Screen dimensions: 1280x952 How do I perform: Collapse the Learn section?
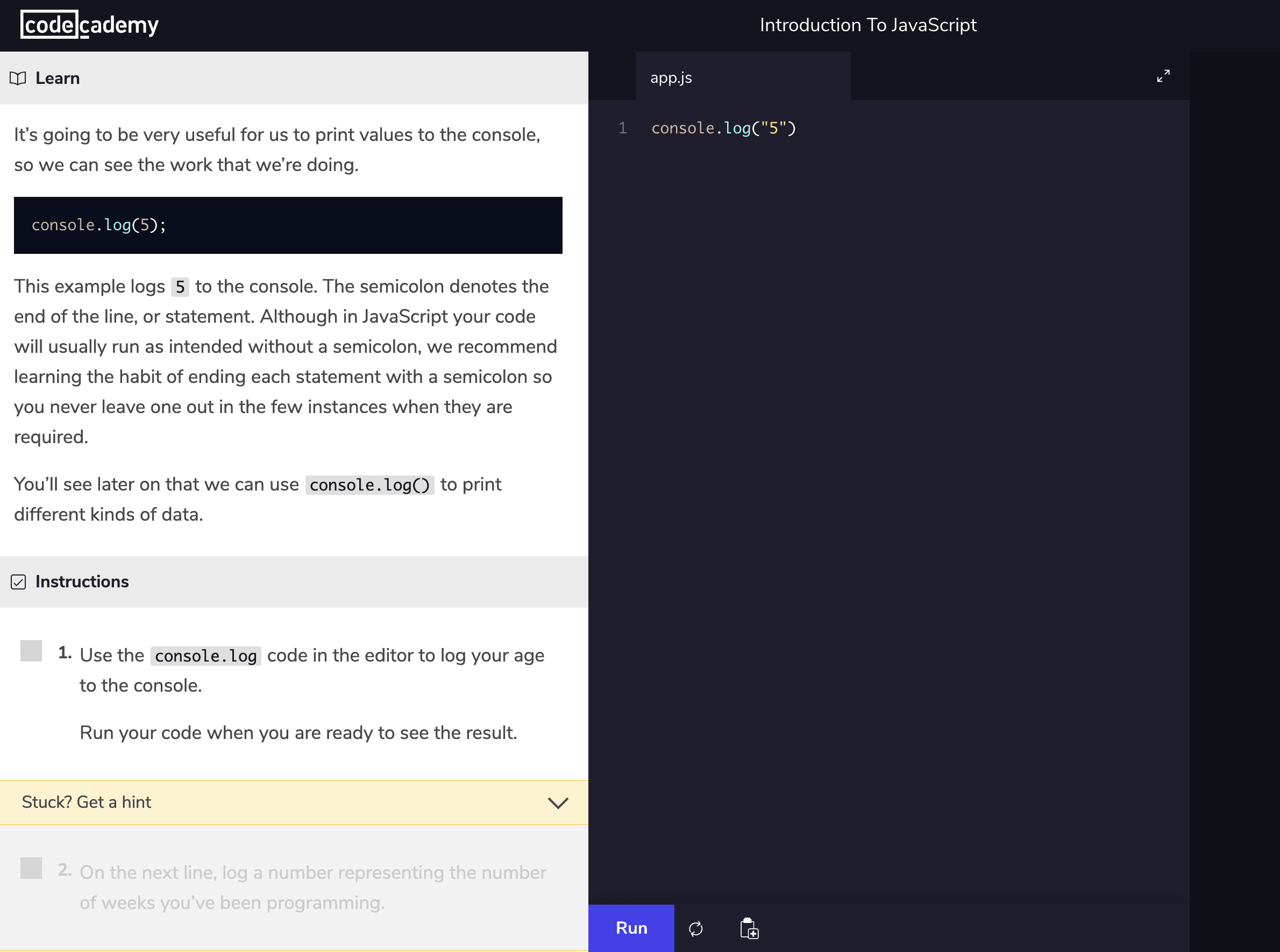(x=57, y=78)
